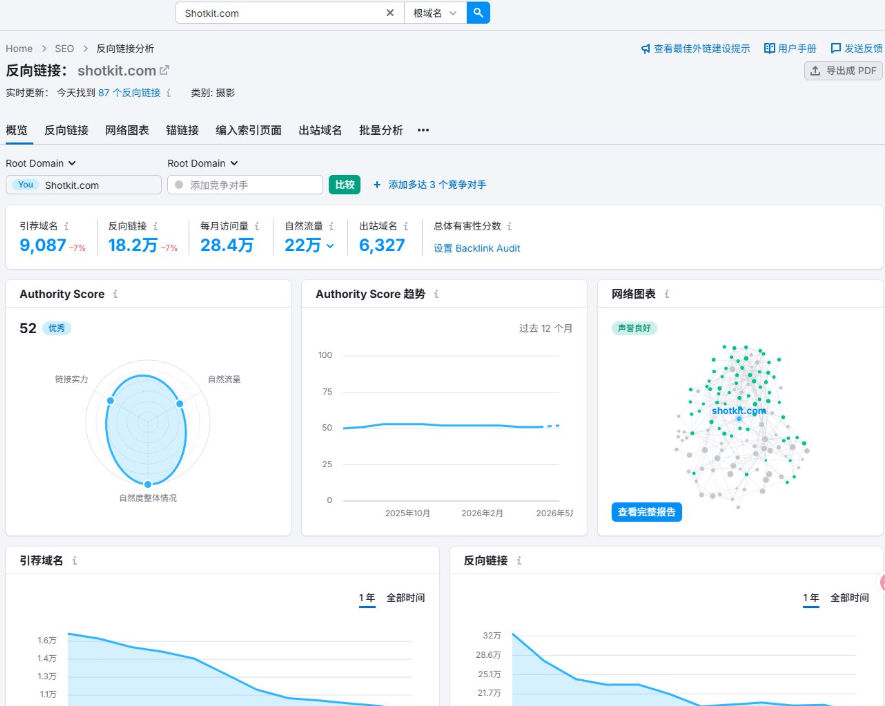Click the green 比较 button
This screenshot has height=706, width=885.
click(x=344, y=185)
